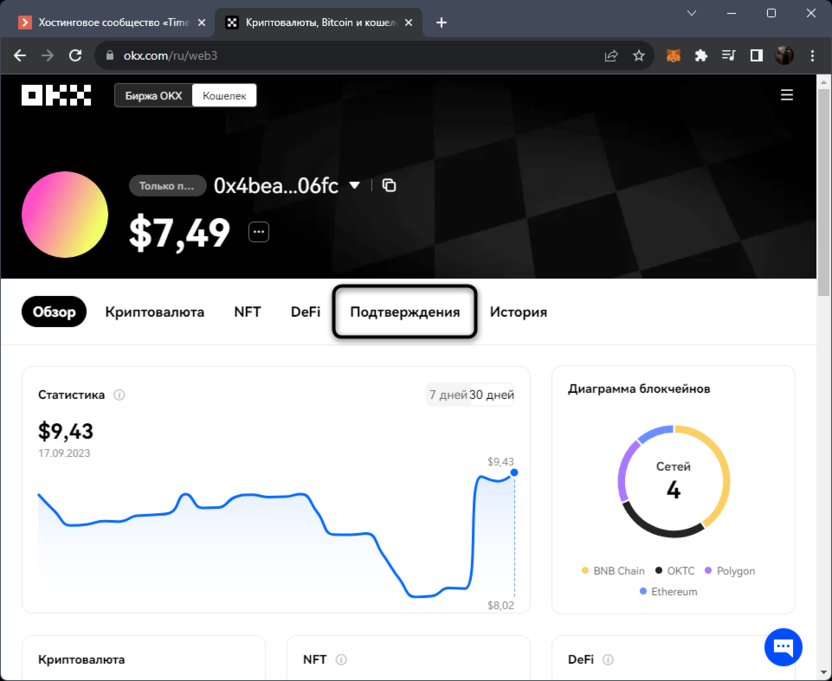
Task: Open the Chrome three-dot menu
Action: 812,55
